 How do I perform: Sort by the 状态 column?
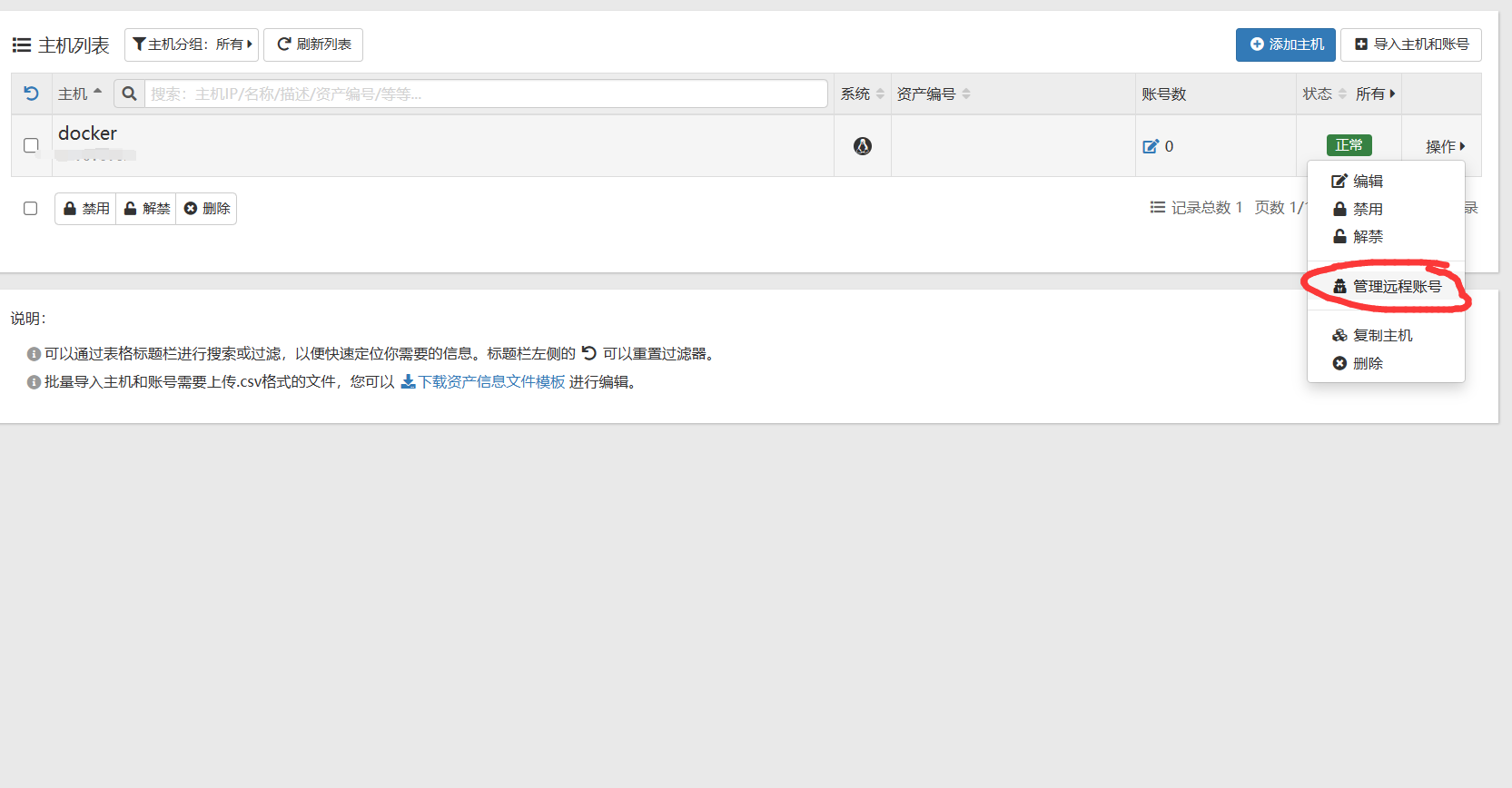tap(1325, 94)
